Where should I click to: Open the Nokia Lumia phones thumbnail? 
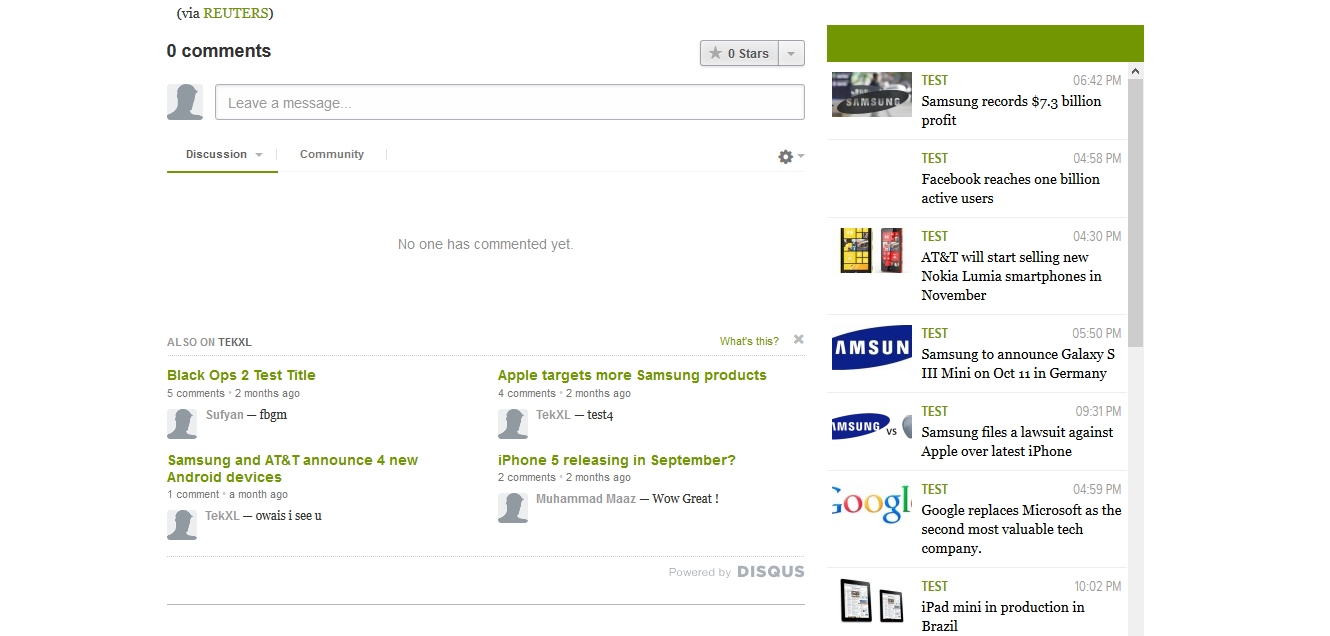tap(872, 251)
